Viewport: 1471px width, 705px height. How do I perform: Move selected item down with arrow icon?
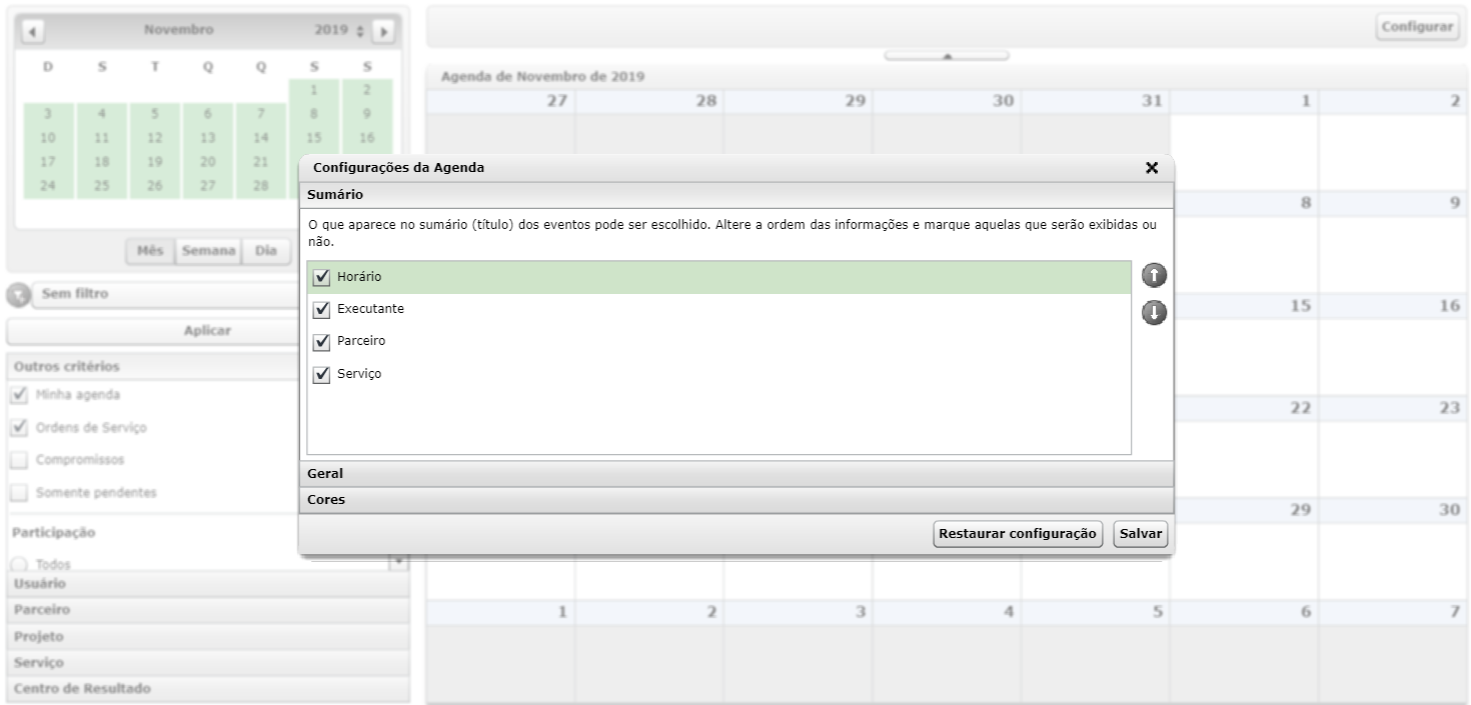point(1154,313)
